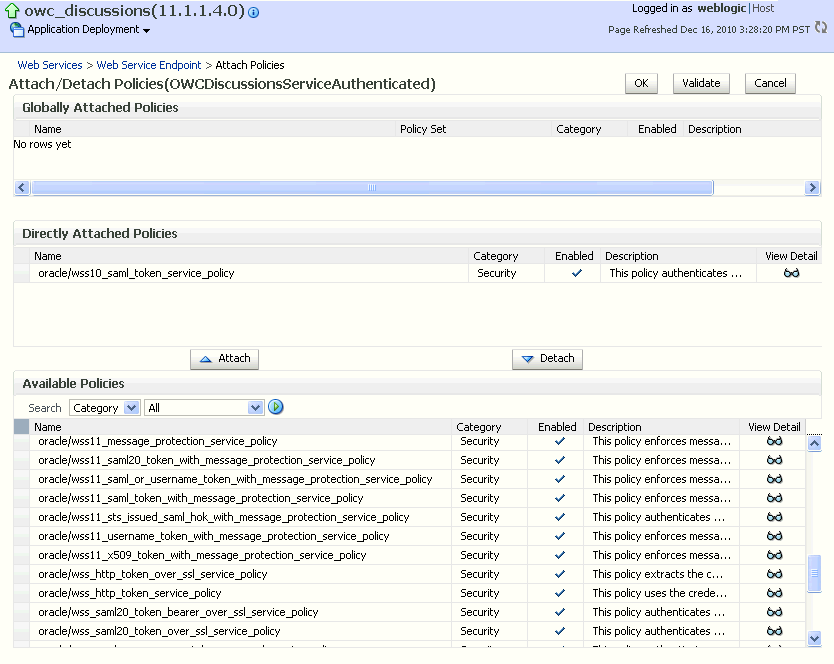Screen dimensions: 834x664
Task: View detail of oracle/wss10_saml_token_service_policy via its glasses icon
Action: click(x=791, y=273)
